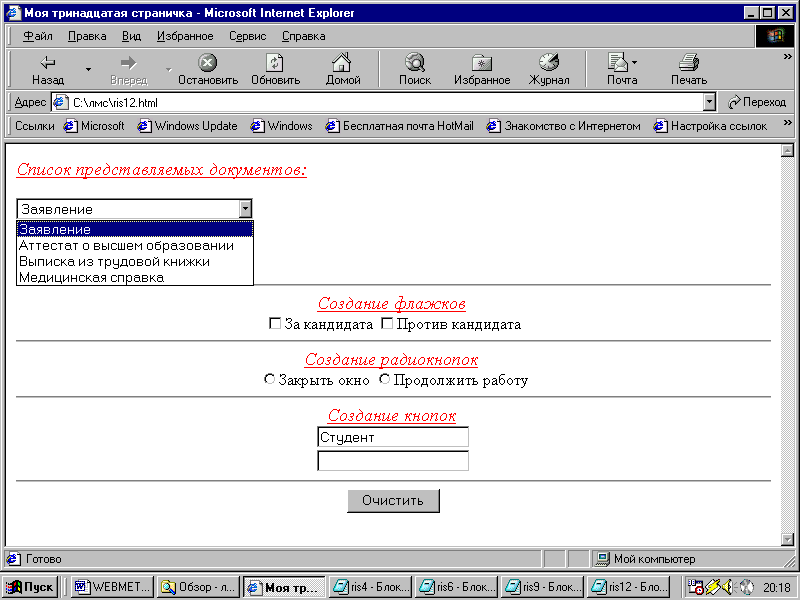
Task: Open the Вид menu
Action: coord(131,36)
